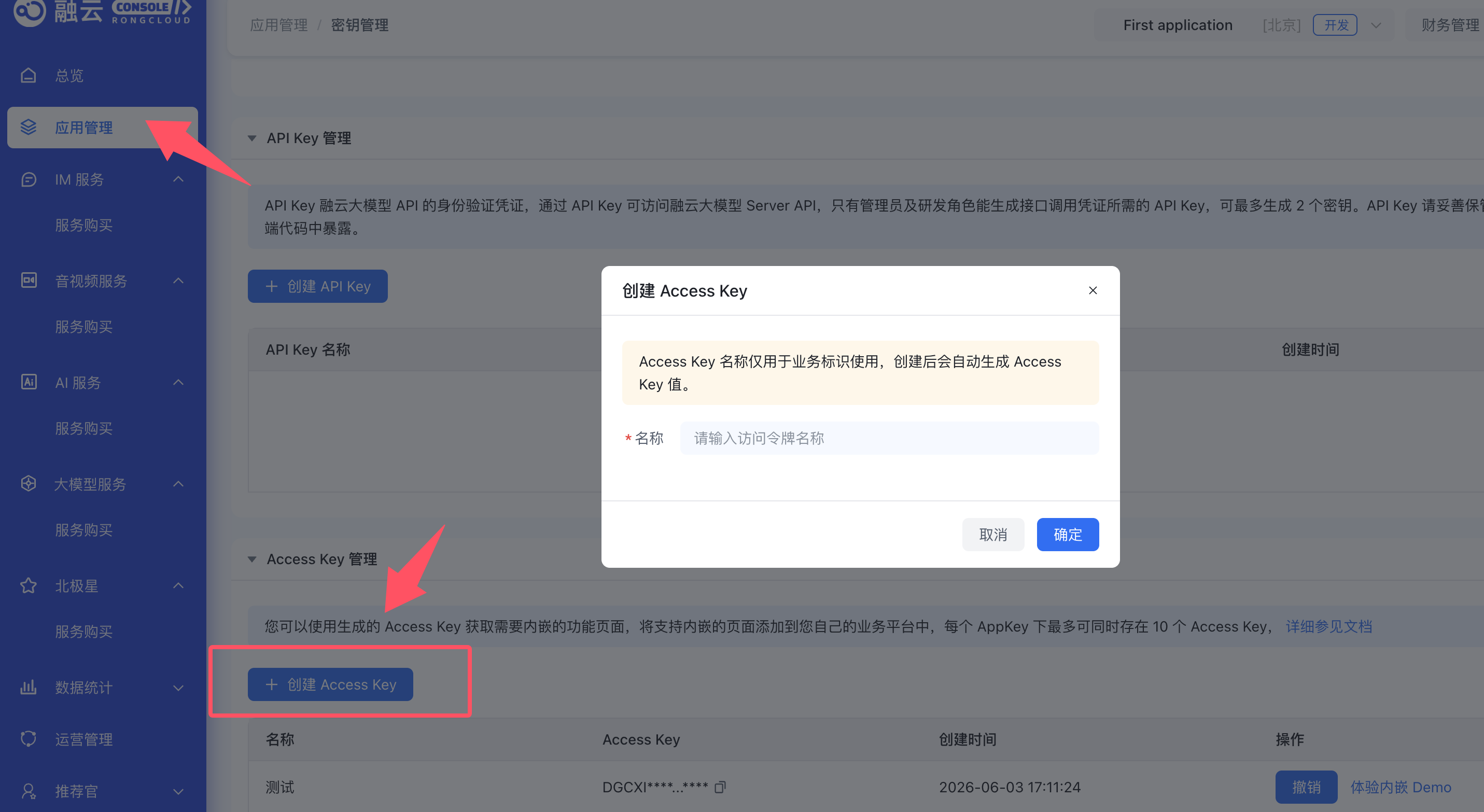Open 服务购买 under AI 服务
1484x812 pixels.
83,428
